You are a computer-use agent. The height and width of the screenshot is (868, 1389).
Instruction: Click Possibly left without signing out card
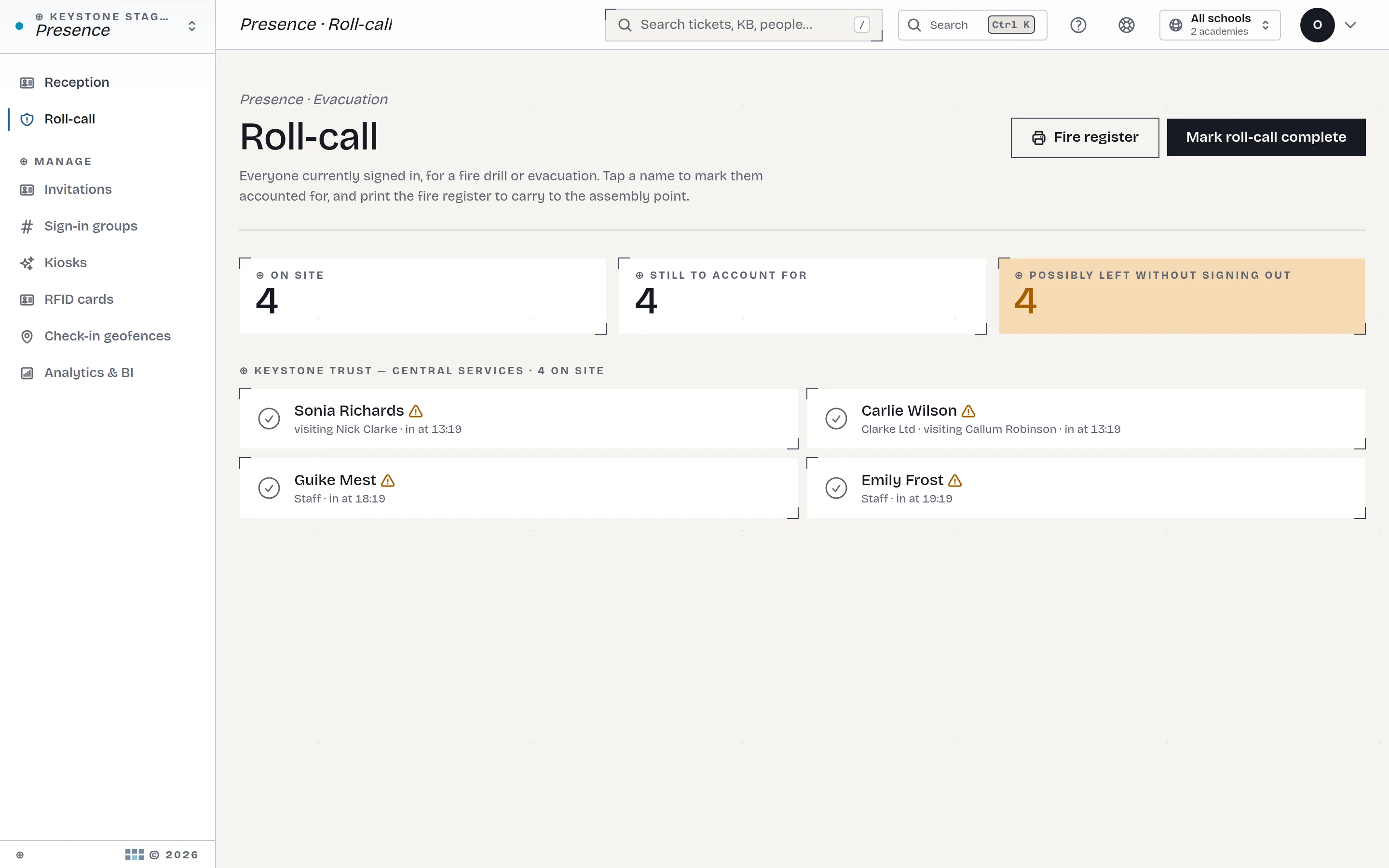pyautogui.click(x=1182, y=296)
